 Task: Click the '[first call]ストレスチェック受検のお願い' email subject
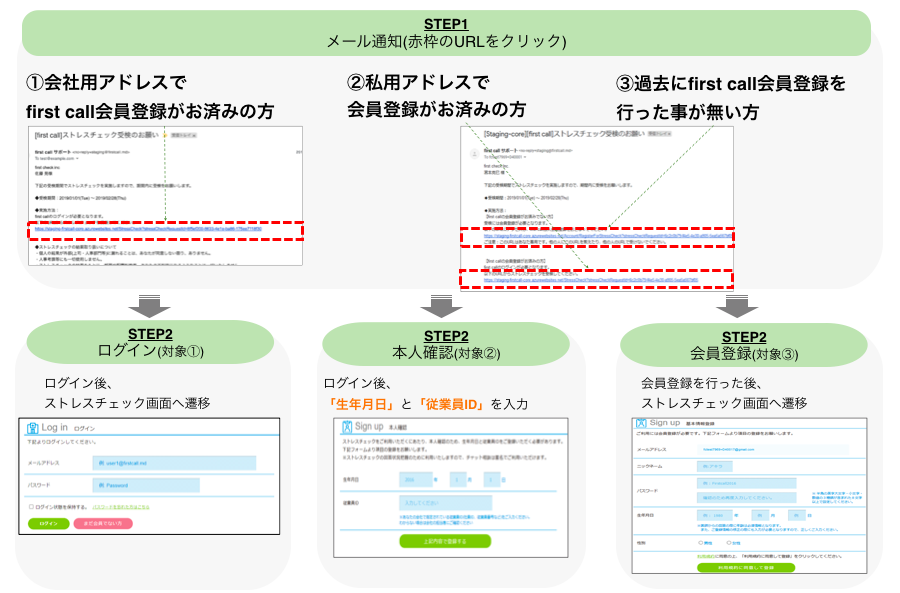[96, 135]
